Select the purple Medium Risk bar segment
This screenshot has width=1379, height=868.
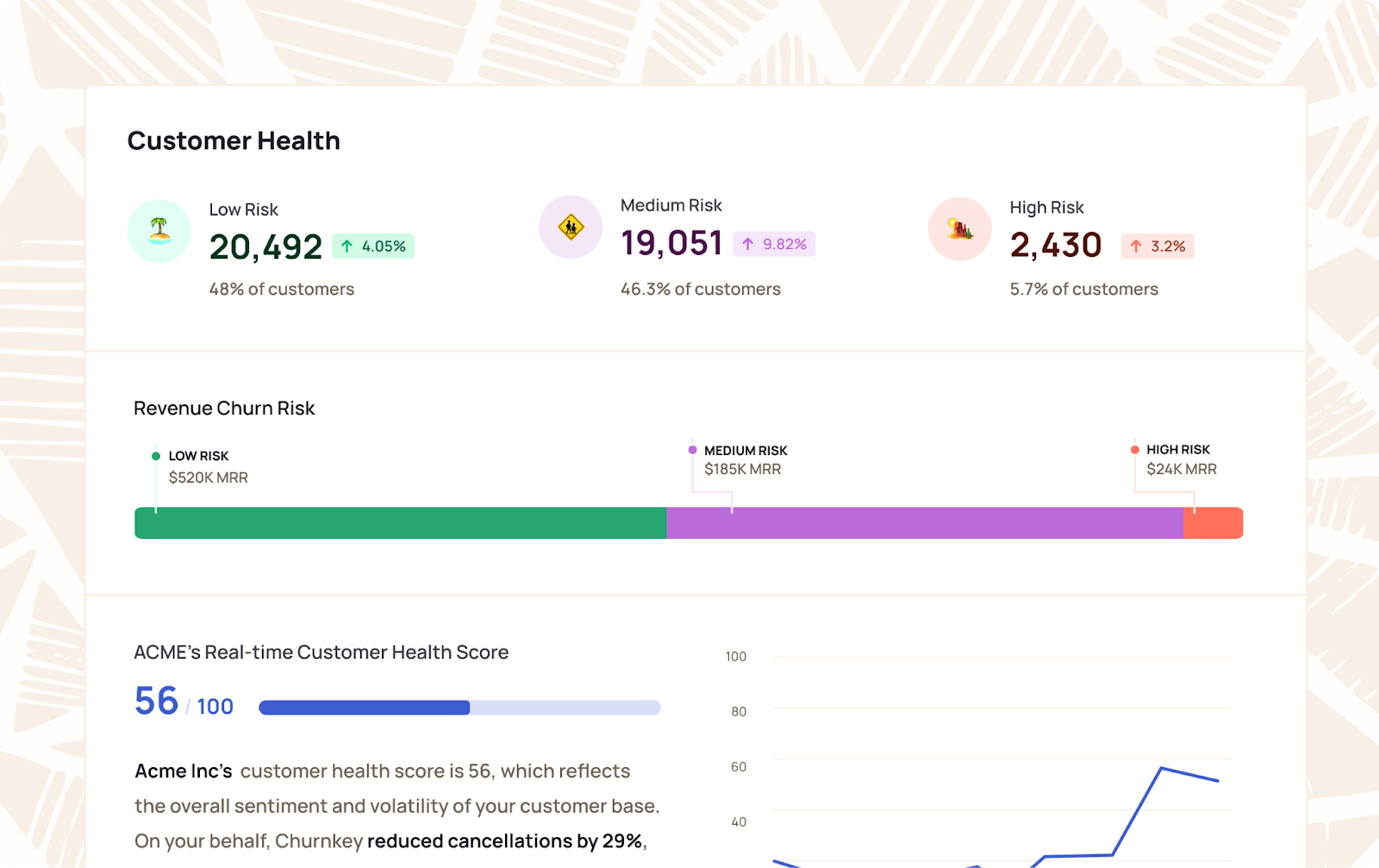pyautogui.click(x=925, y=523)
